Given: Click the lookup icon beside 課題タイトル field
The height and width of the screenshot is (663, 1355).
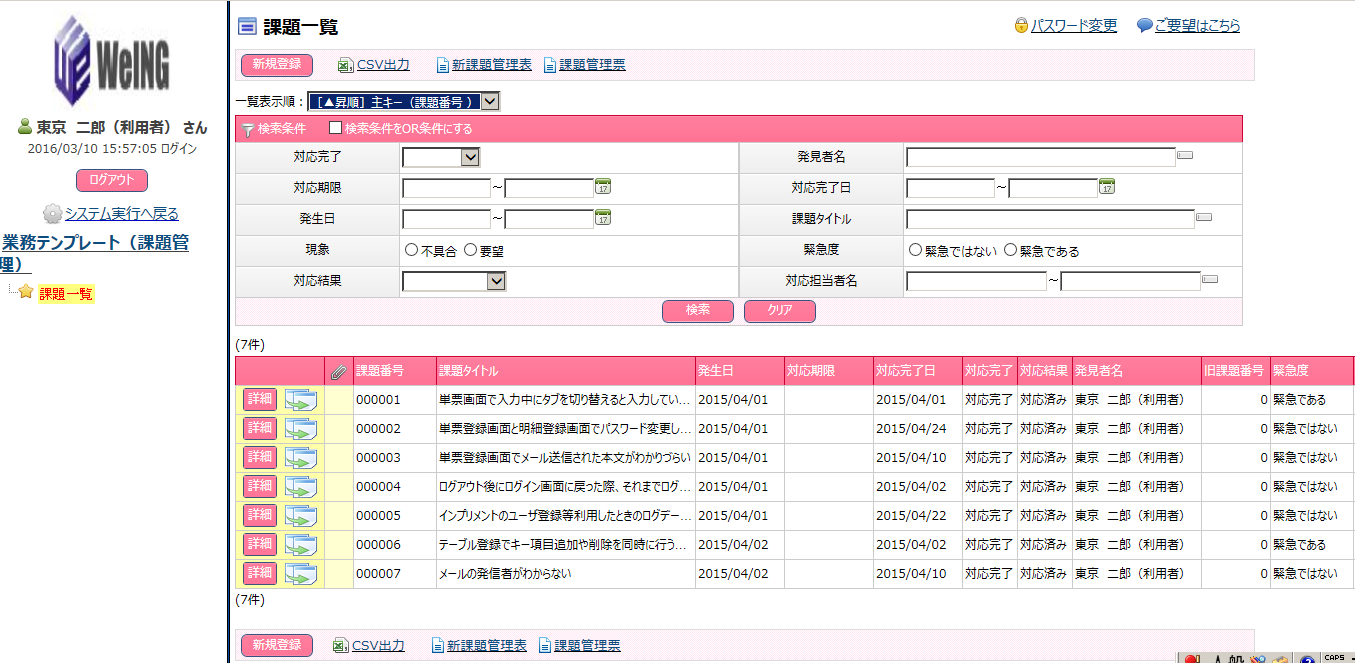Looking at the screenshot, I should coord(1204,218).
